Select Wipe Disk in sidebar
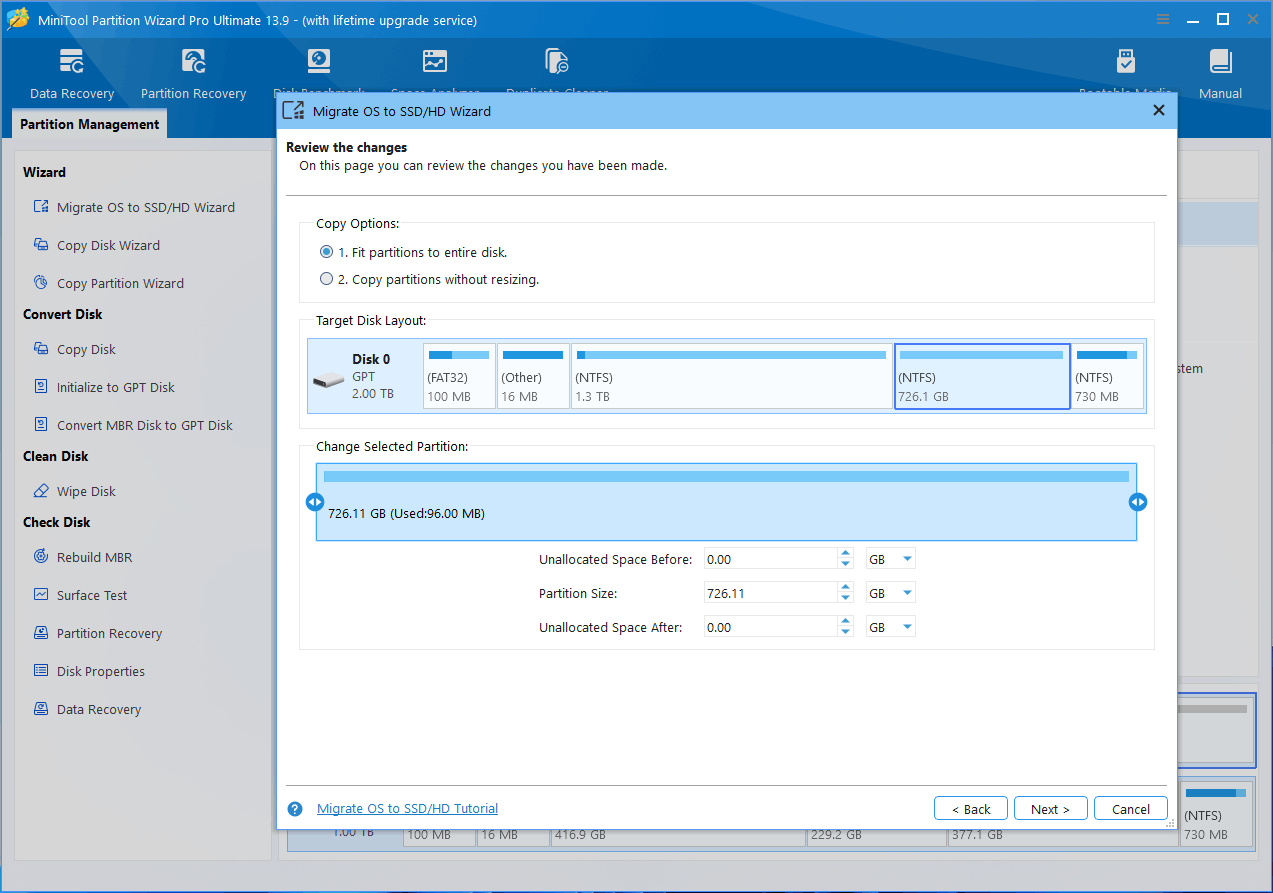The height and width of the screenshot is (893, 1273). coord(74,491)
